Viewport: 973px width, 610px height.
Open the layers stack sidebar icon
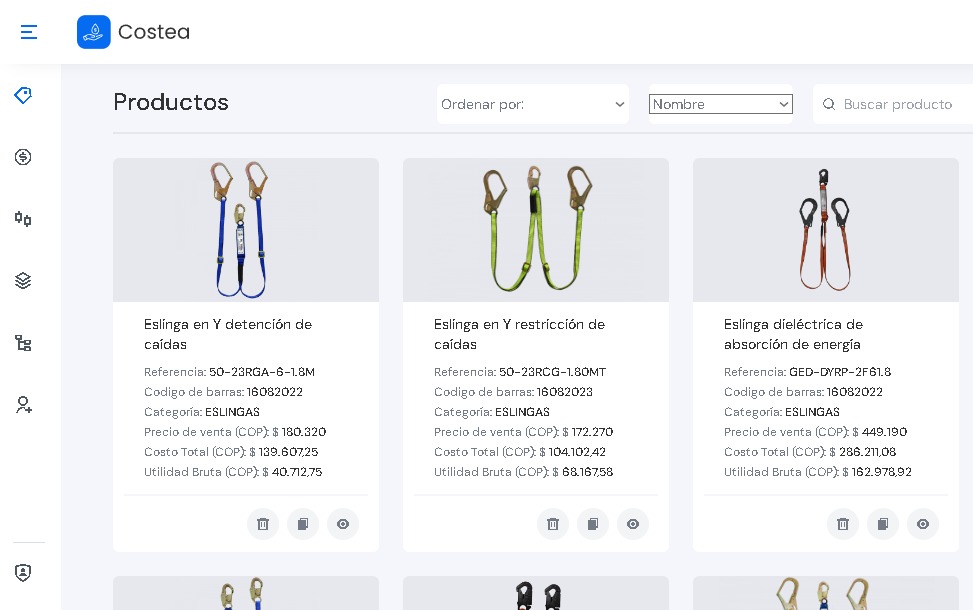point(23,281)
